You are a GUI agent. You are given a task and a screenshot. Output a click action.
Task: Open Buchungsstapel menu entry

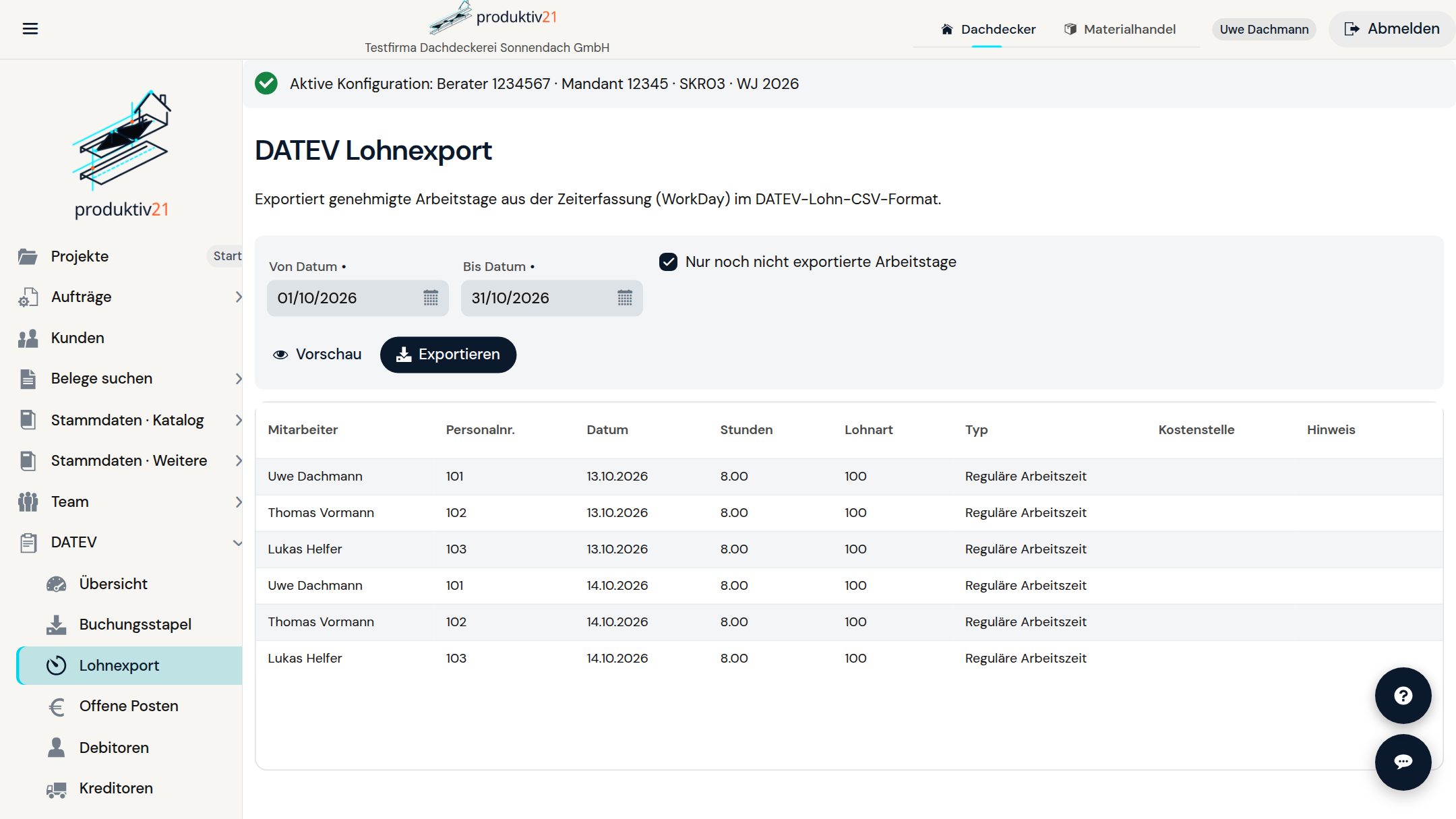point(129,624)
